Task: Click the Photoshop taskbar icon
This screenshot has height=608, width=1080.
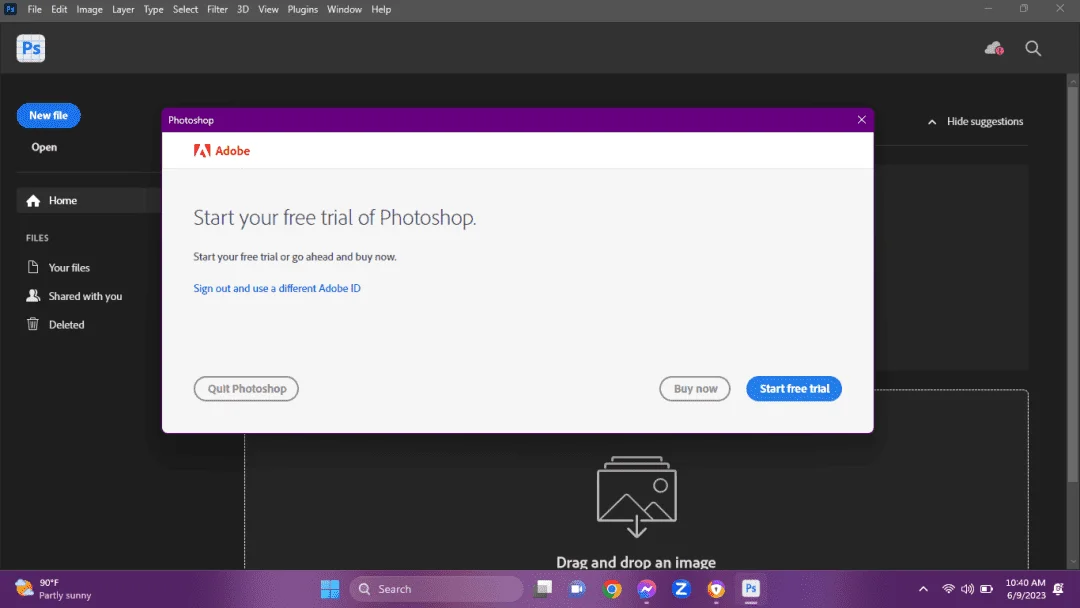Action: point(751,589)
